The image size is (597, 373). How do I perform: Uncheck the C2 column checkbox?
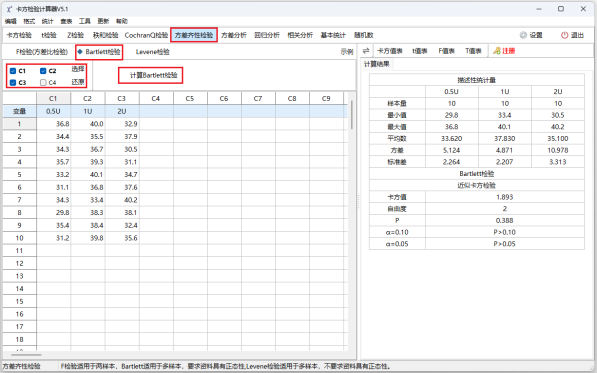(43, 71)
